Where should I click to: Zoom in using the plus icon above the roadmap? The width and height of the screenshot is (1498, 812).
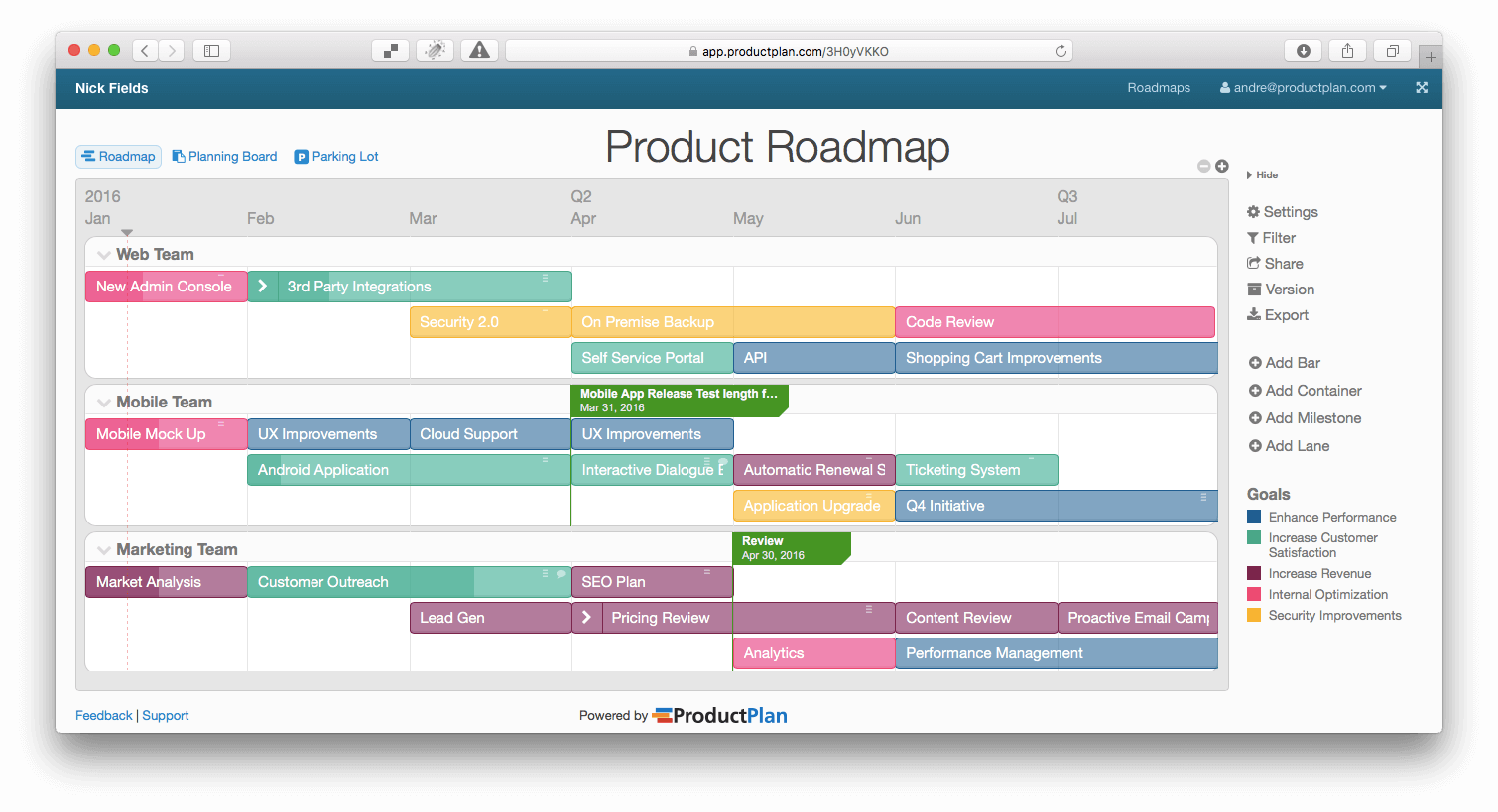(x=1221, y=166)
